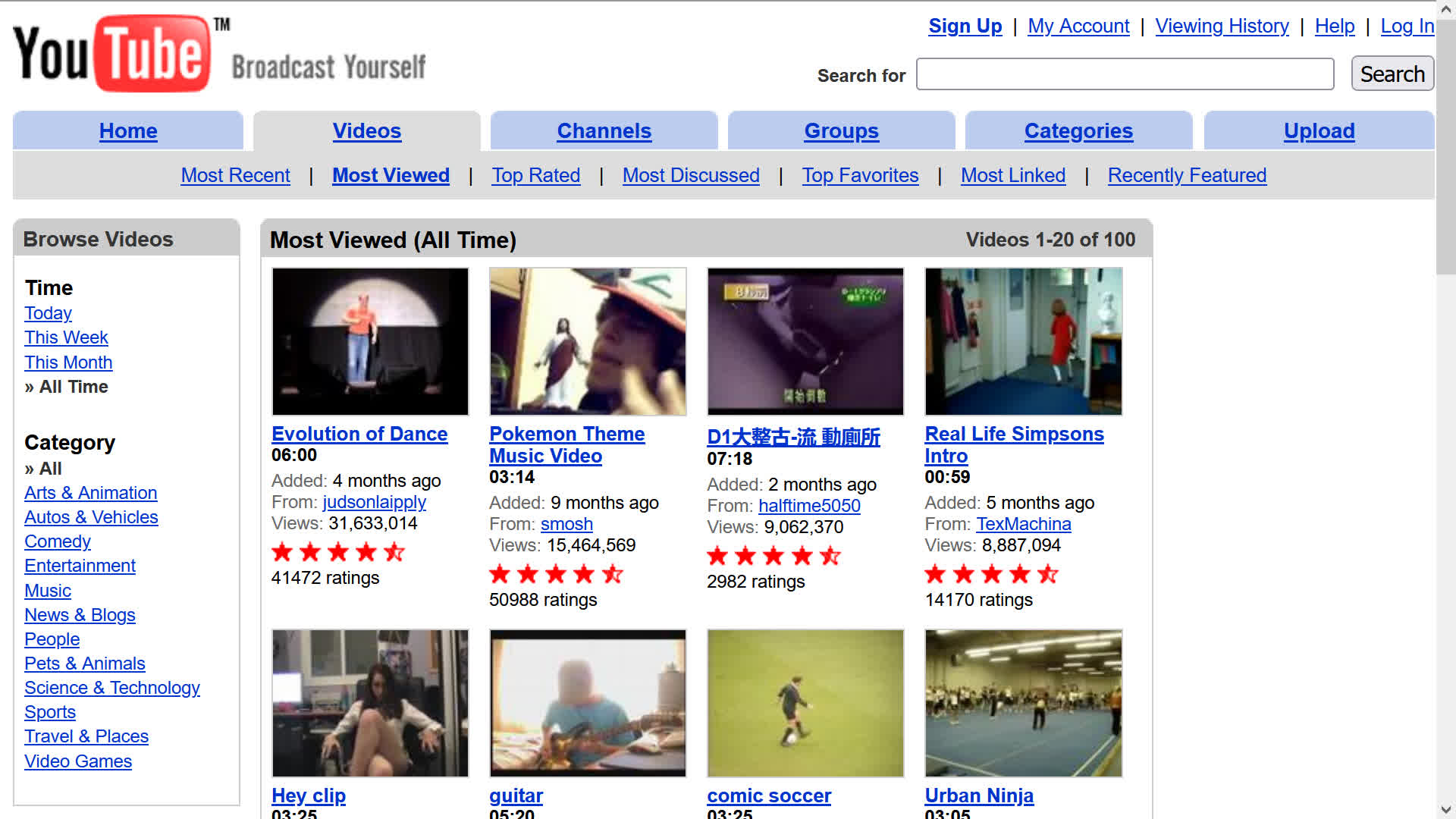The height and width of the screenshot is (819, 1456).
Task: Click the scrollbar down arrow
Action: 1445,809
